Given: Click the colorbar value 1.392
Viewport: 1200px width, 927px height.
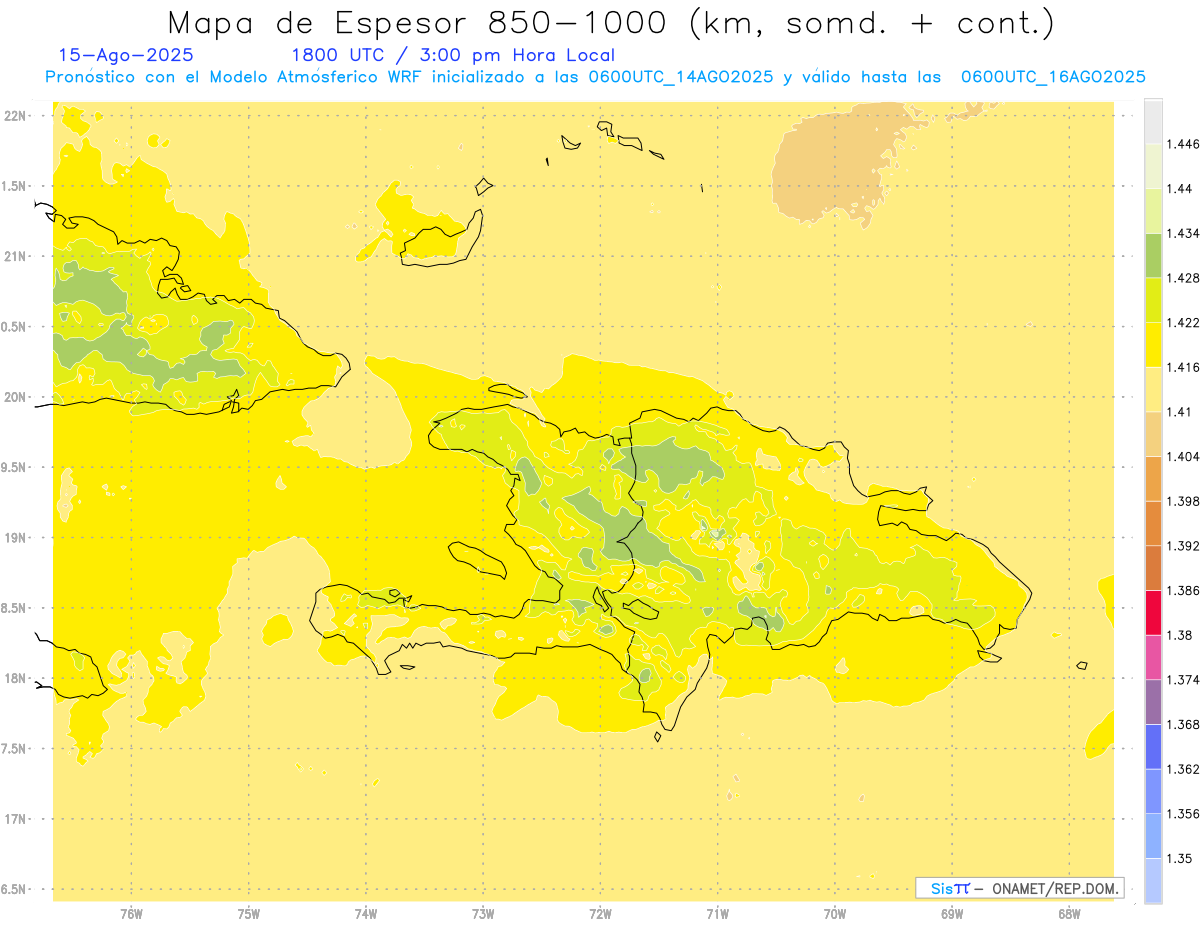Looking at the screenshot, I should click(x=1185, y=545).
